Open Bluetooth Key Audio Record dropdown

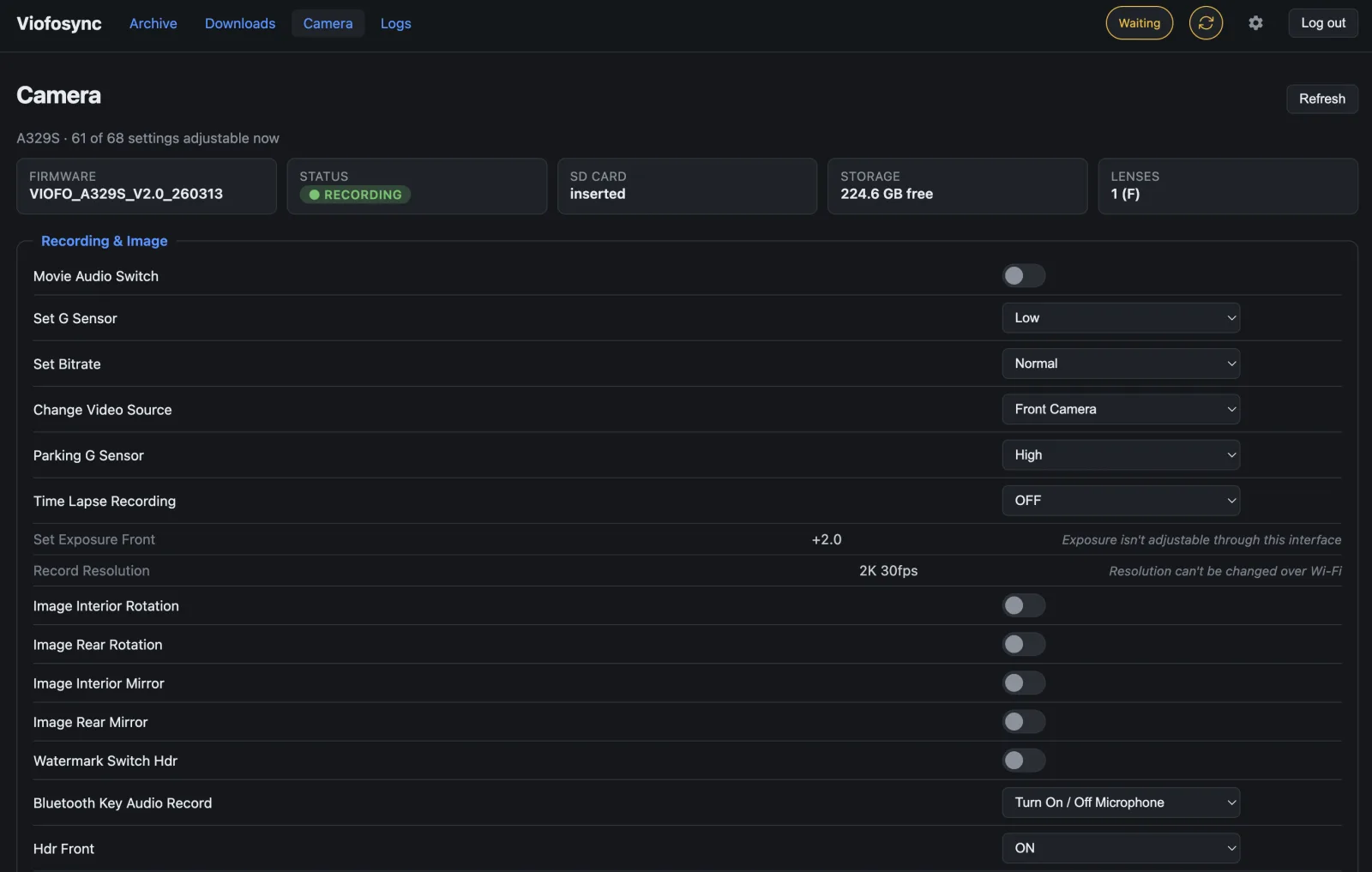point(1121,803)
